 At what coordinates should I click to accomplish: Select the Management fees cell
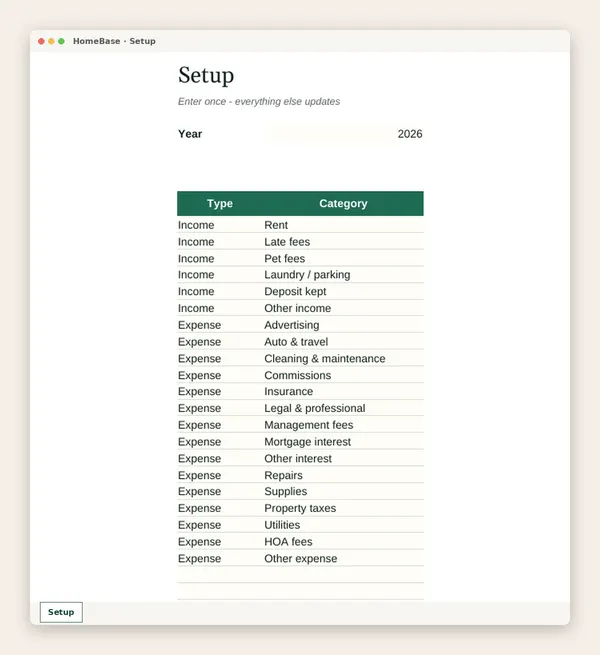343,424
